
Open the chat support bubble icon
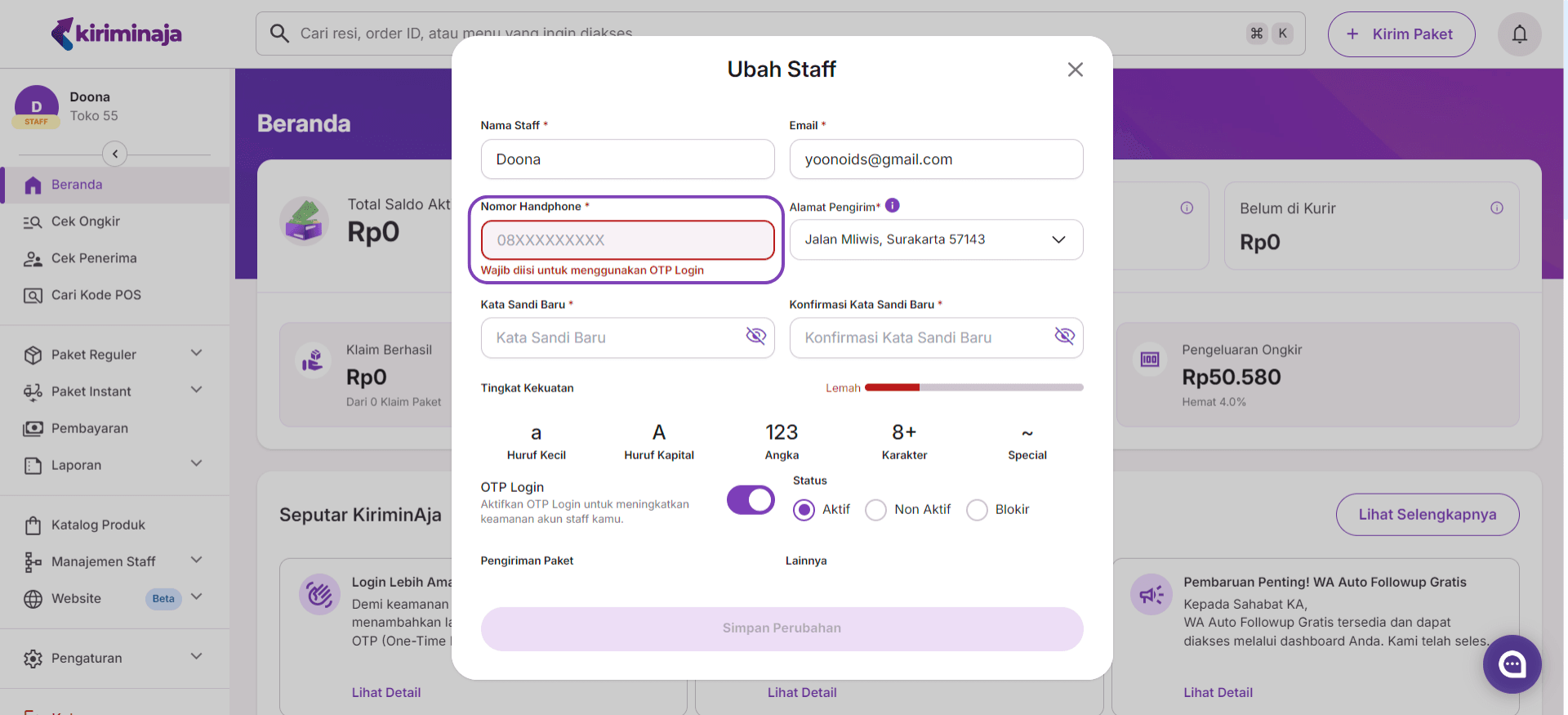click(x=1512, y=664)
